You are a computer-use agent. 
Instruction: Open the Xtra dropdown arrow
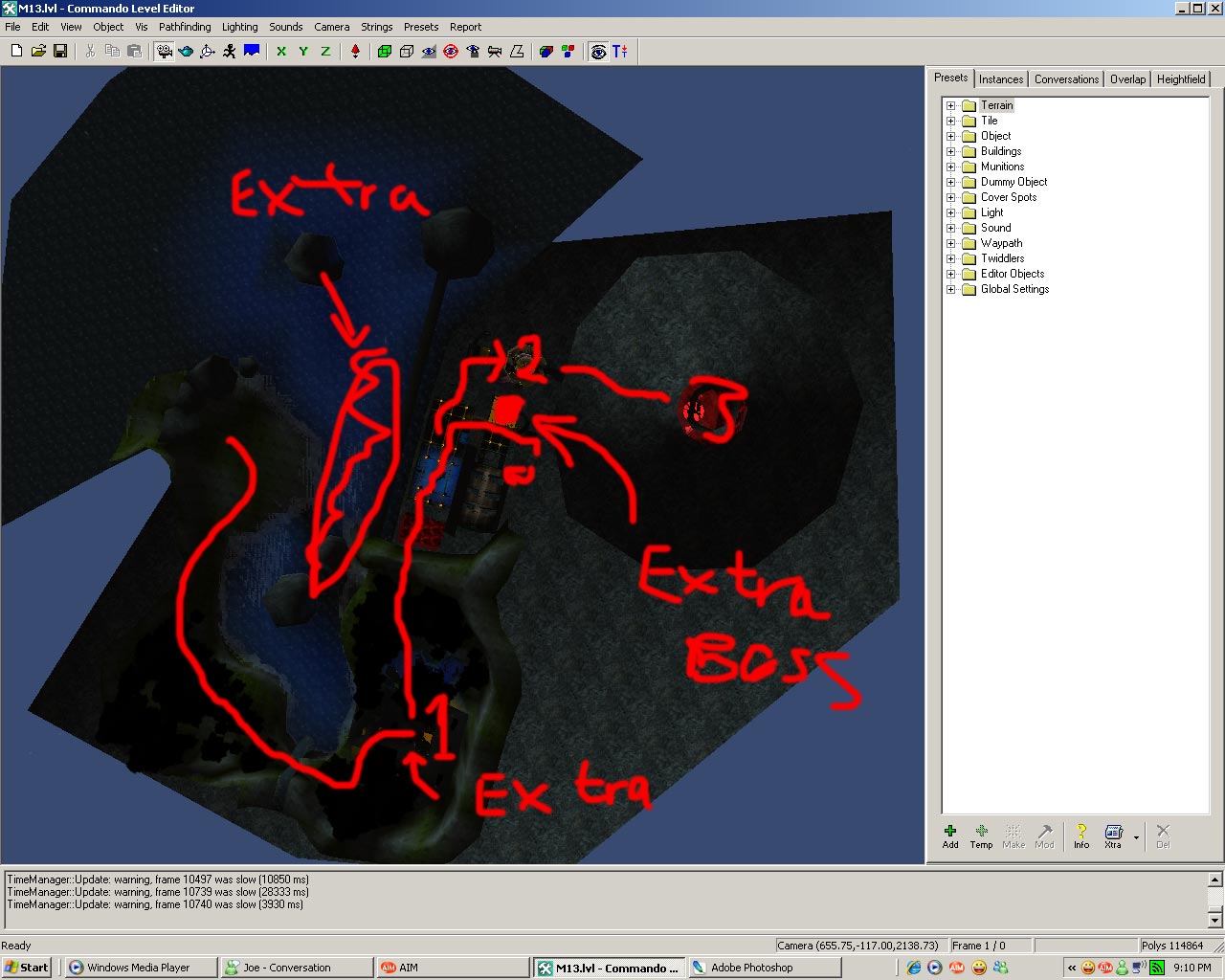(x=1137, y=837)
